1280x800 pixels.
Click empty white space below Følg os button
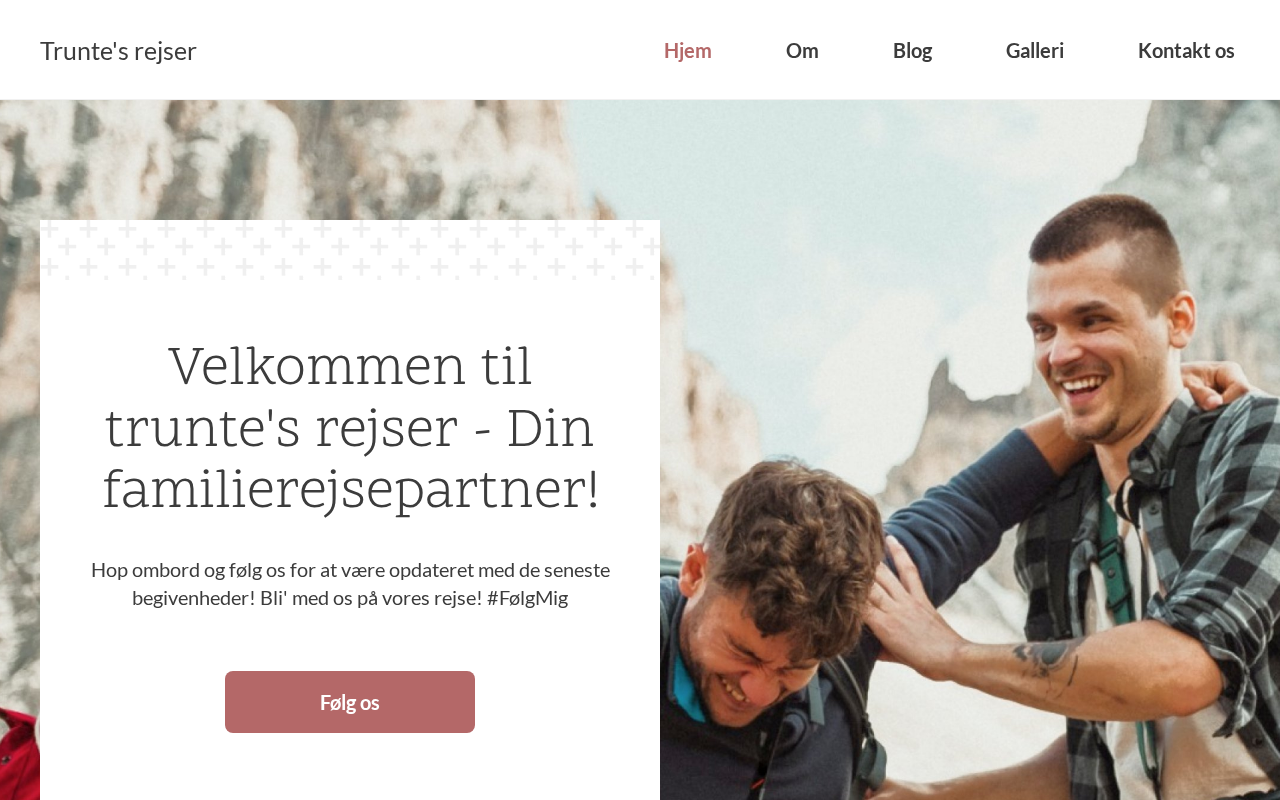350,768
